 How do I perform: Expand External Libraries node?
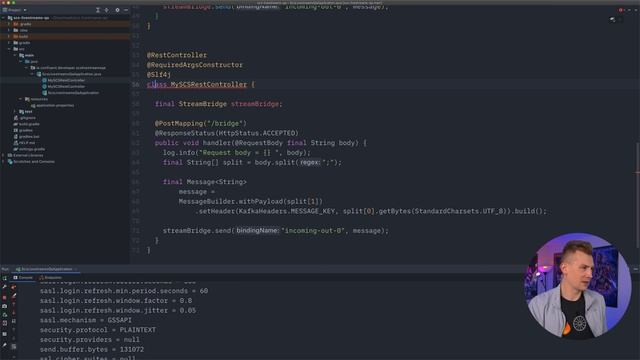tap(4, 156)
